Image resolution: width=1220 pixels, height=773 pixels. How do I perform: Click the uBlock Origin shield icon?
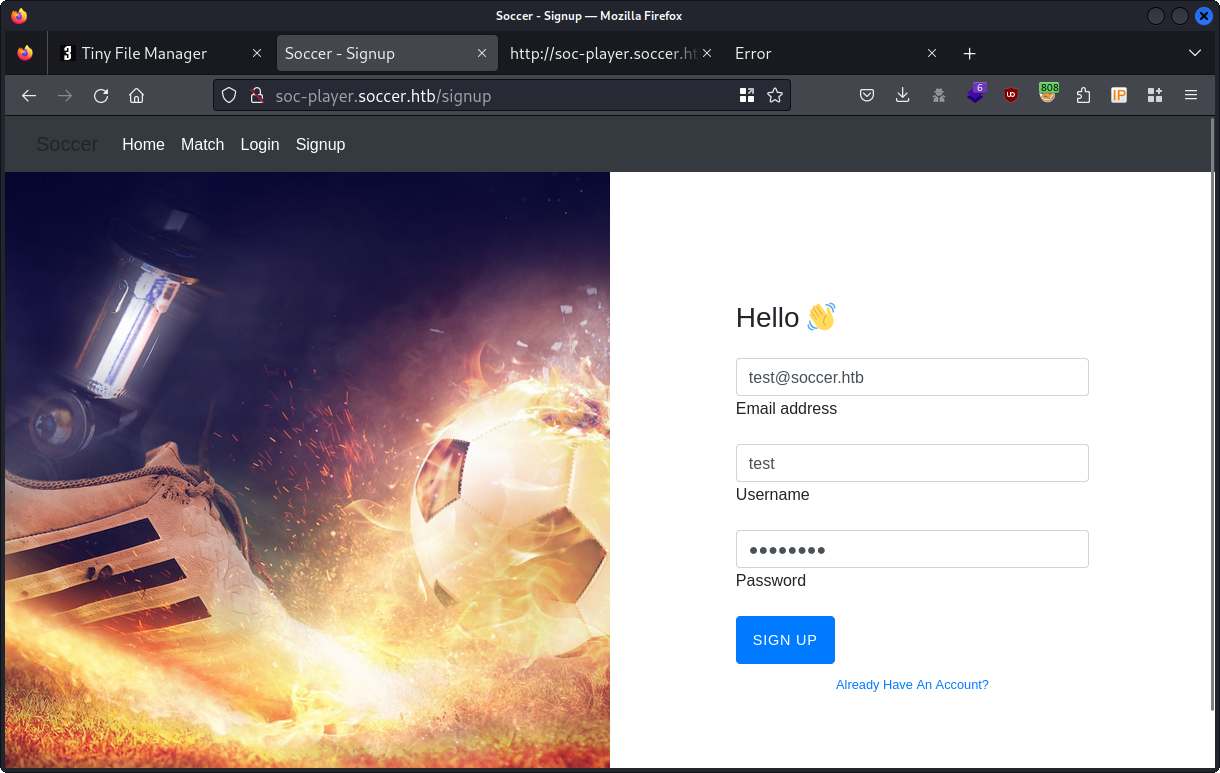click(1011, 96)
